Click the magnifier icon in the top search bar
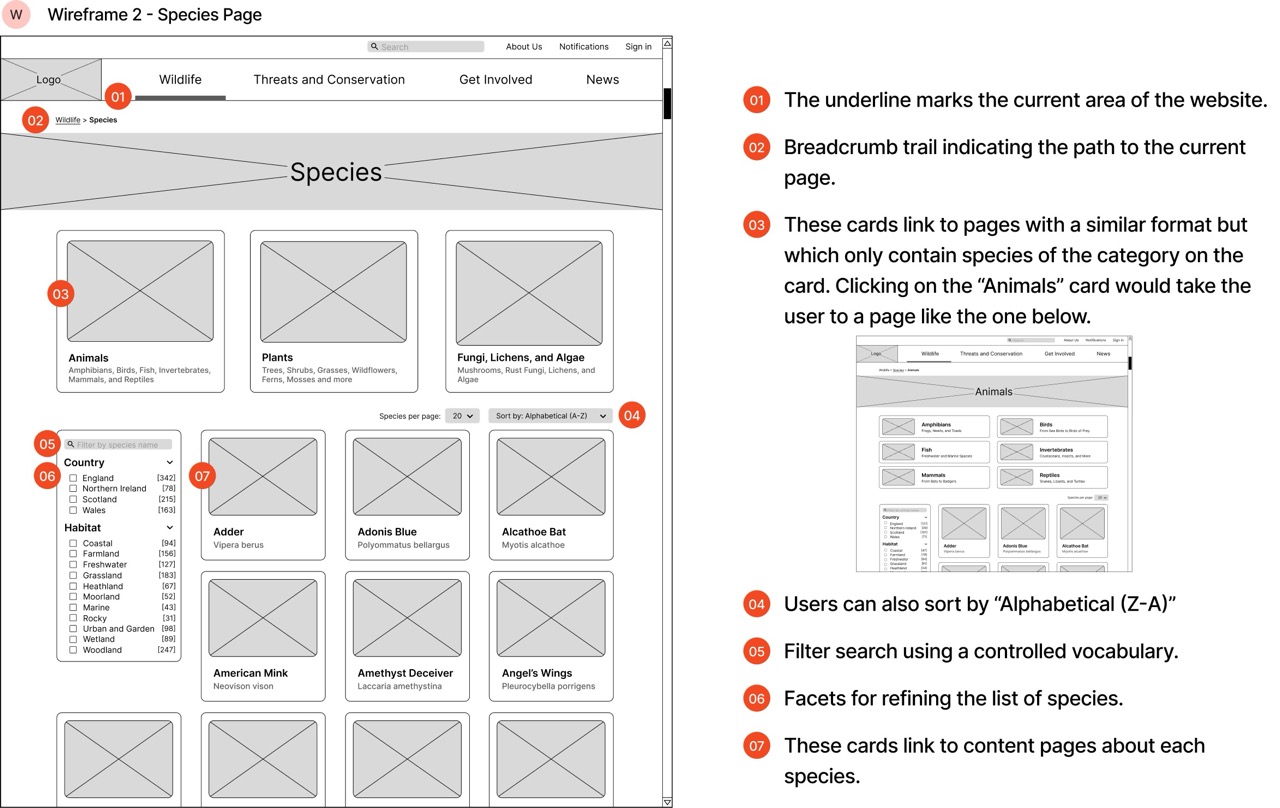Screen dimensions: 1280x808 375,46
